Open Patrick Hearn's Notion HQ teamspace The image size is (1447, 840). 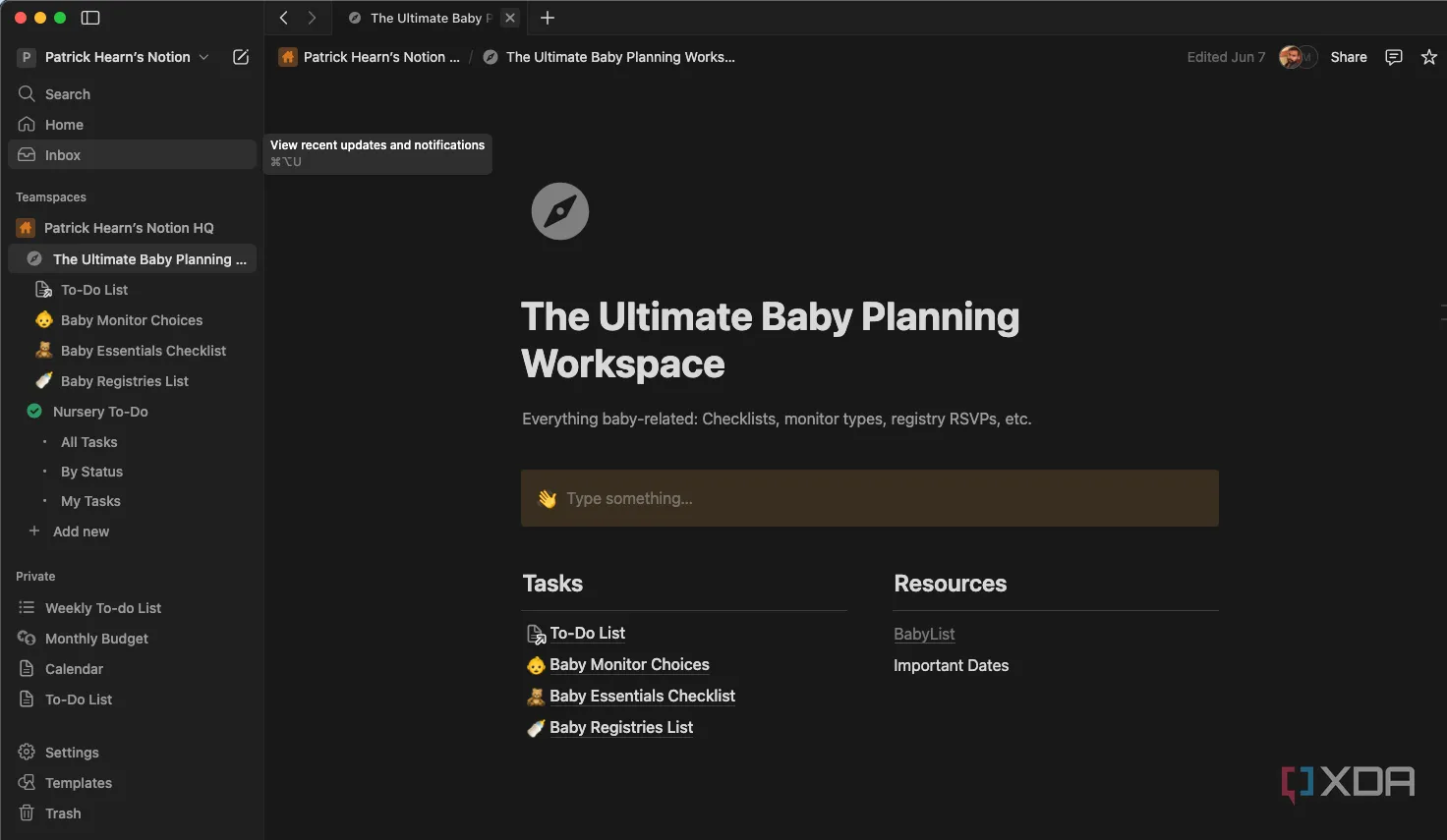tap(132, 228)
